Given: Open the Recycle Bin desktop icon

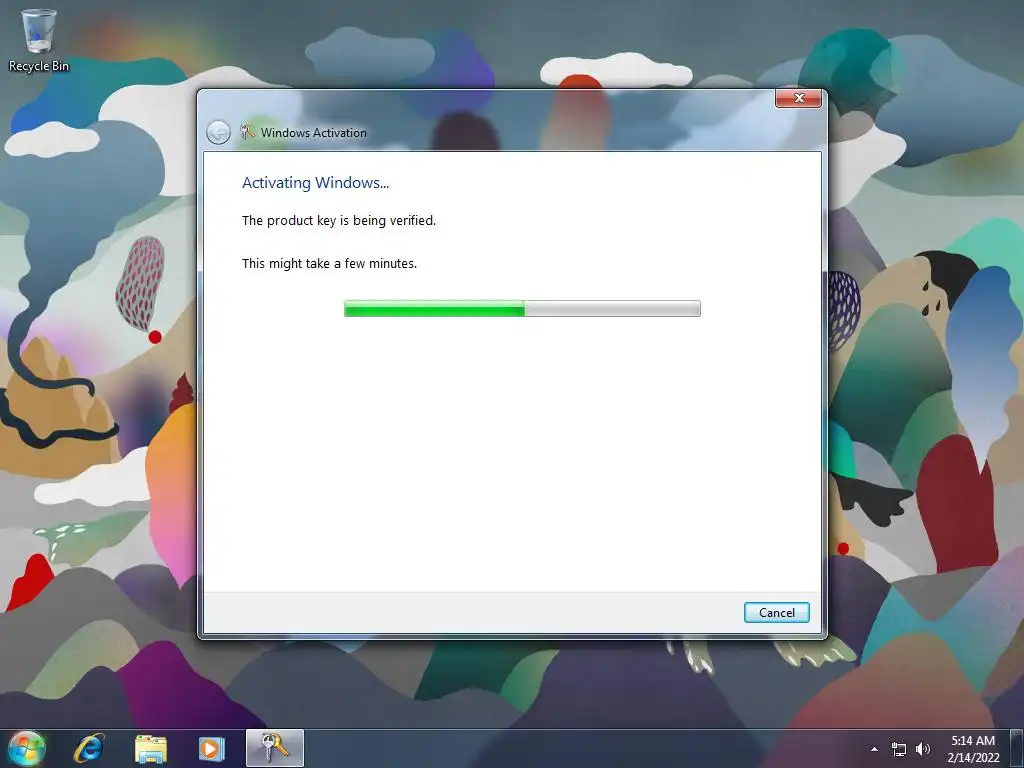Looking at the screenshot, I should coord(39,40).
